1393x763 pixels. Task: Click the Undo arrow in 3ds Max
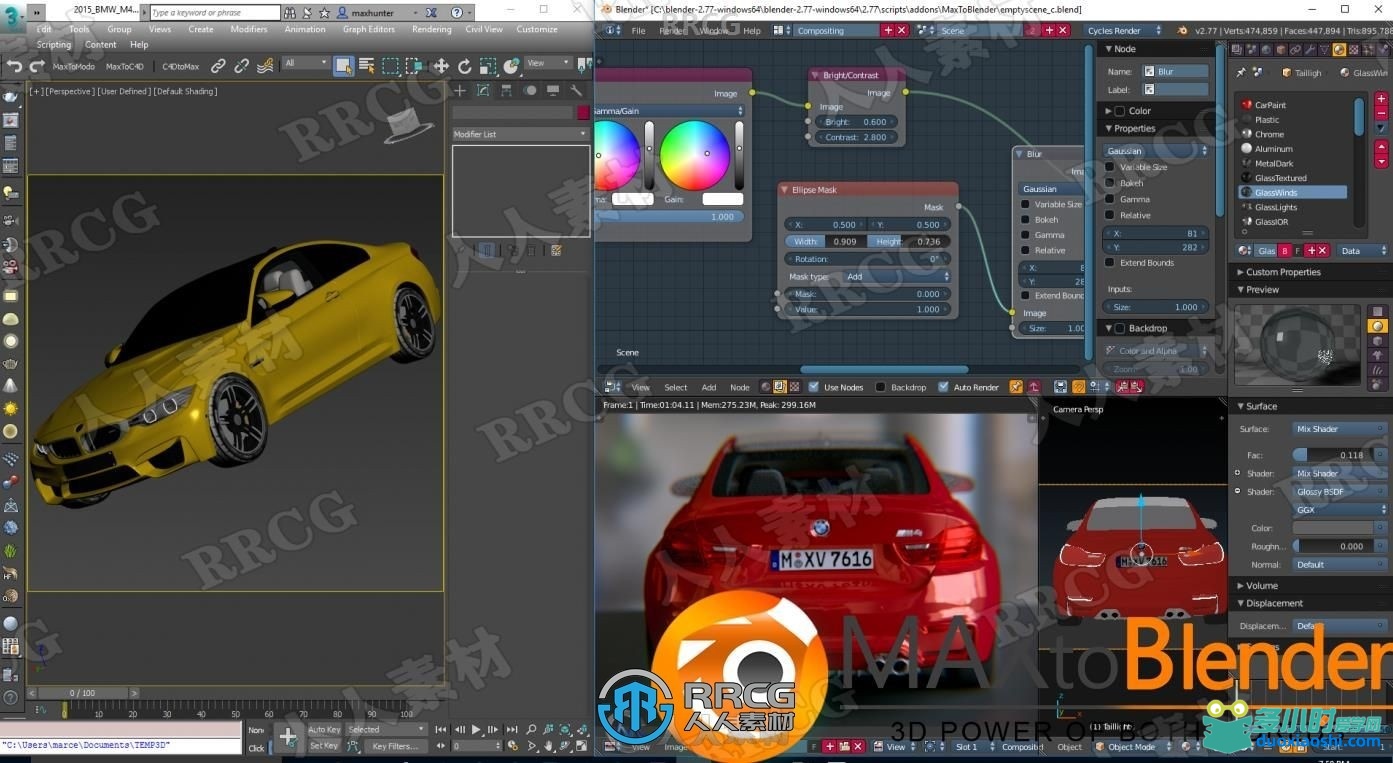tap(14, 66)
